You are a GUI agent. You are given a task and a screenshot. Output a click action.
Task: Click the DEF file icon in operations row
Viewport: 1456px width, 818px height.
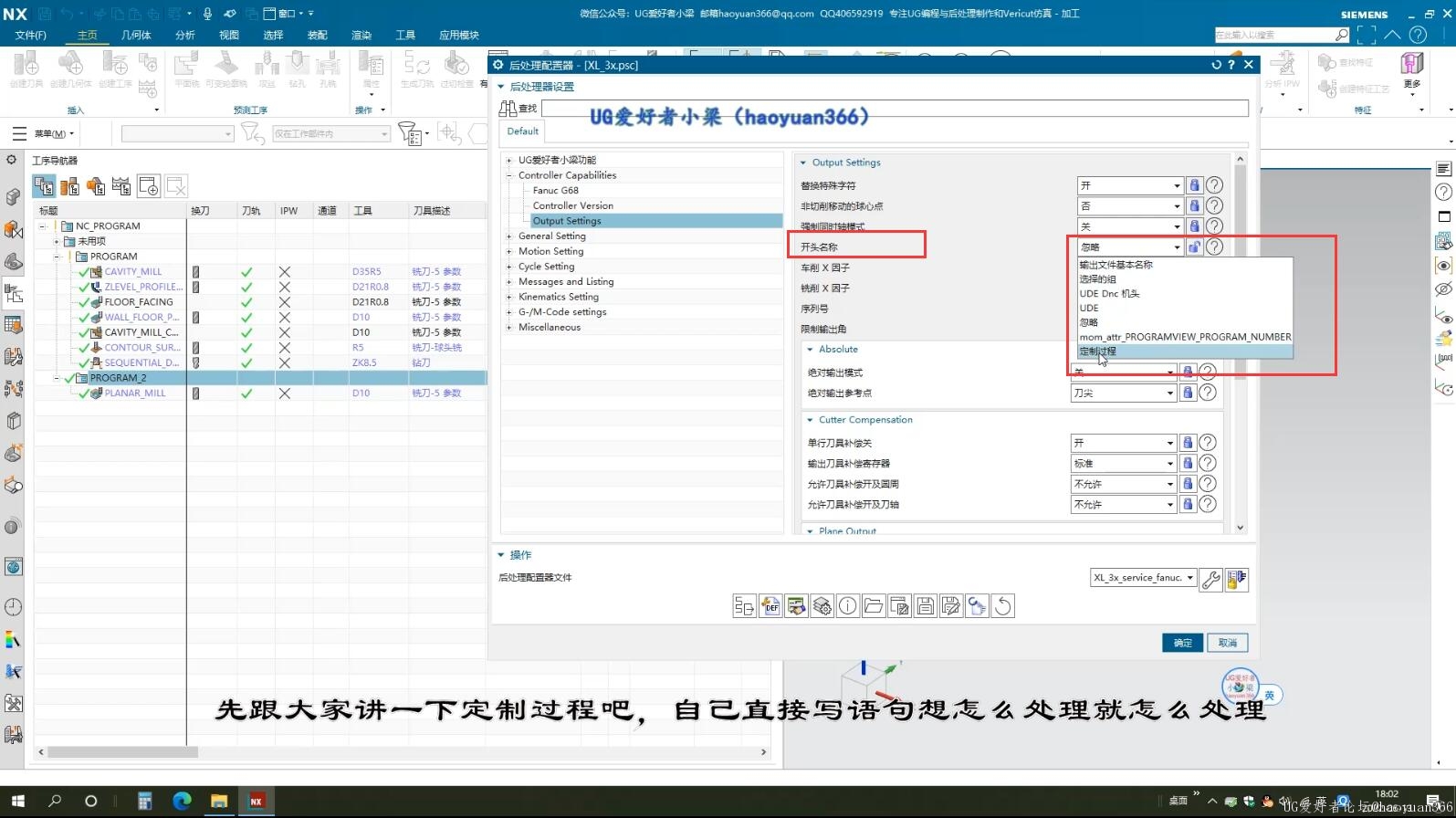pyautogui.click(x=770, y=606)
